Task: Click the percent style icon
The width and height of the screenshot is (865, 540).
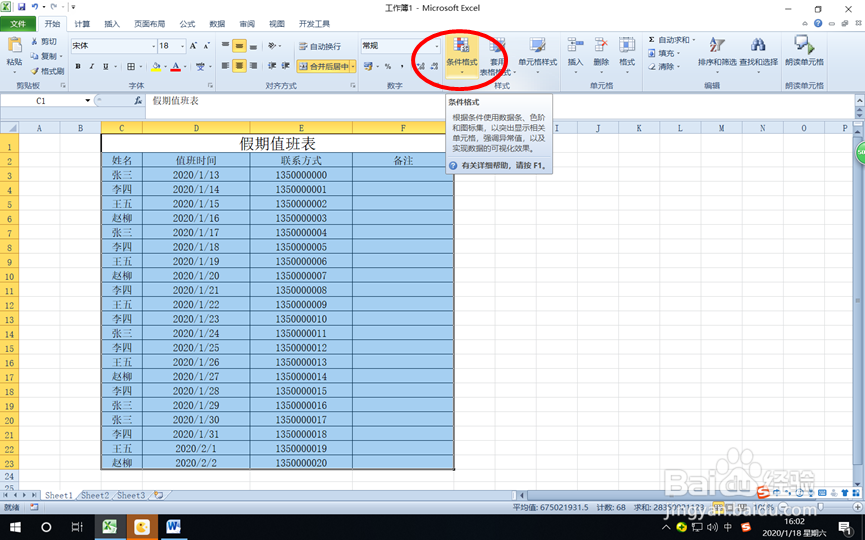Action: click(388, 66)
